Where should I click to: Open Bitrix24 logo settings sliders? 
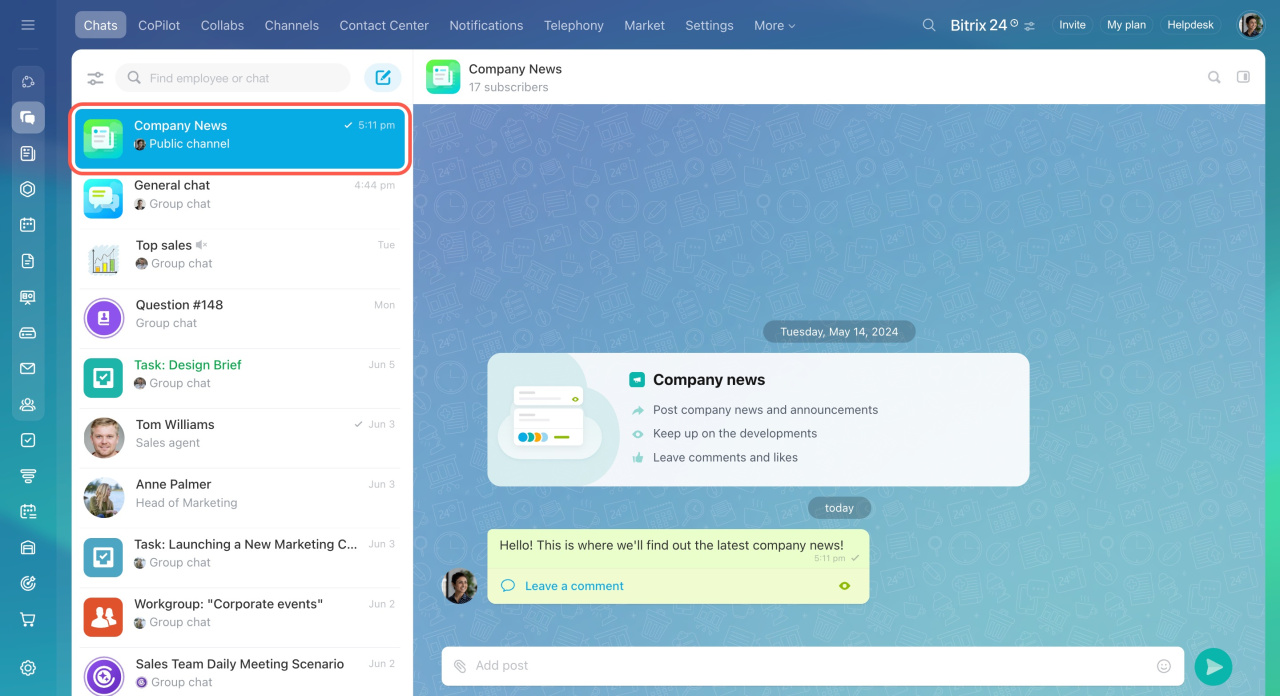tap(1030, 26)
